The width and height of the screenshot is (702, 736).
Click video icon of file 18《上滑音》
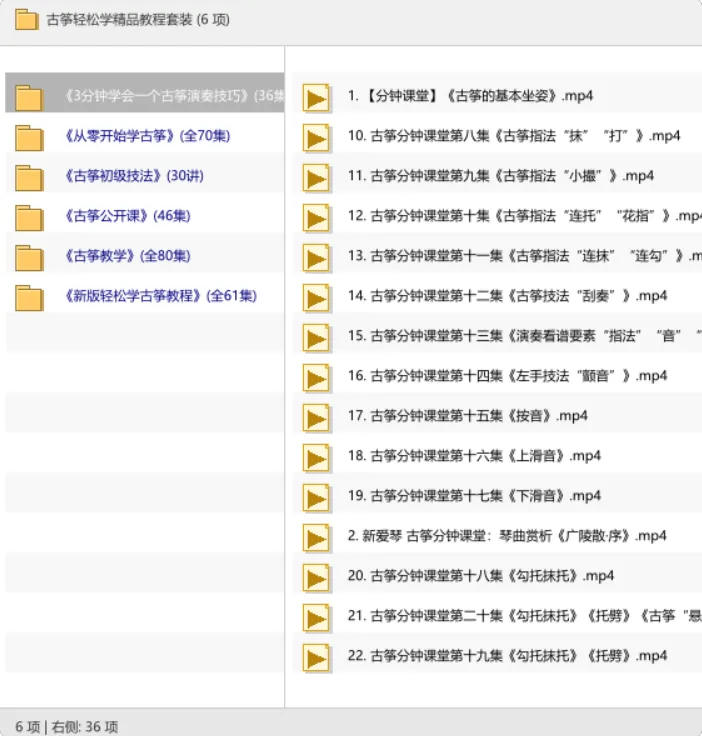pyautogui.click(x=316, y=458)
